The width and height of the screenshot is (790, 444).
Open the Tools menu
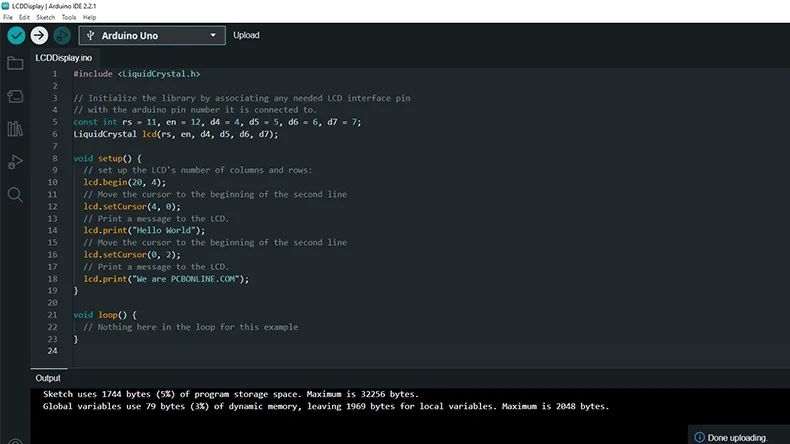(x=69, y=17)
